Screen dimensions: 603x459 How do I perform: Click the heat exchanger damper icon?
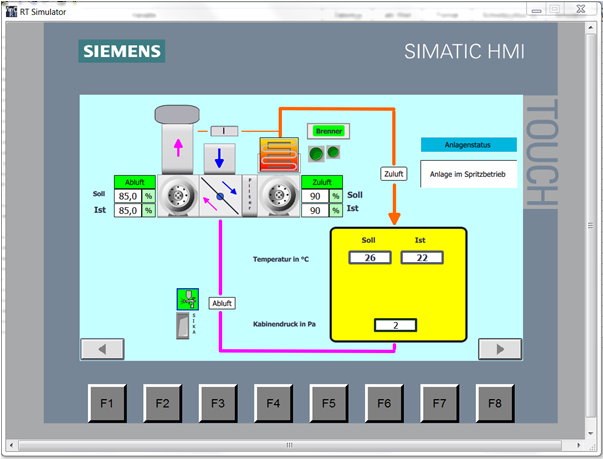click(x=220, y=196)
